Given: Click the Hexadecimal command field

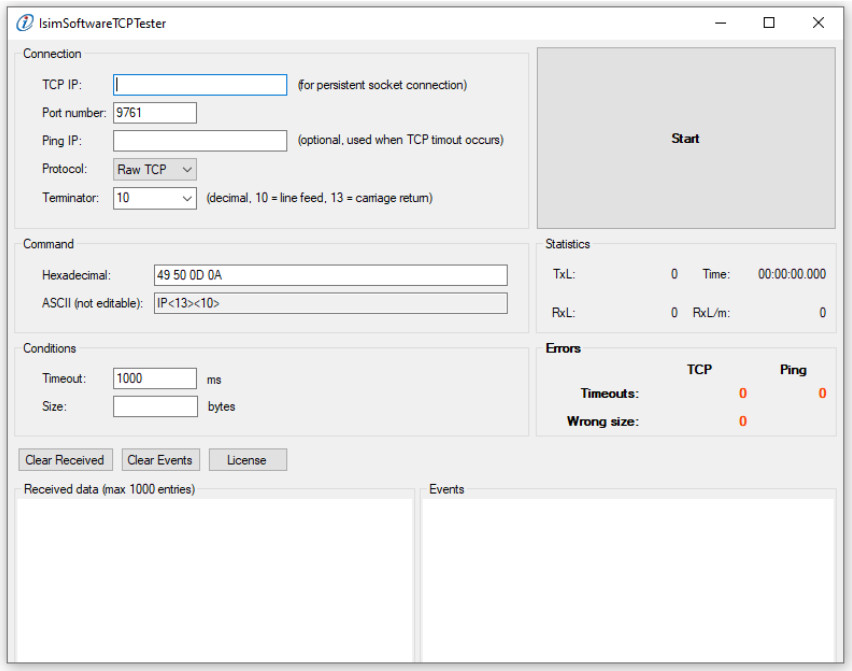Looking at the screenshot, I should (x=330, y=275).
